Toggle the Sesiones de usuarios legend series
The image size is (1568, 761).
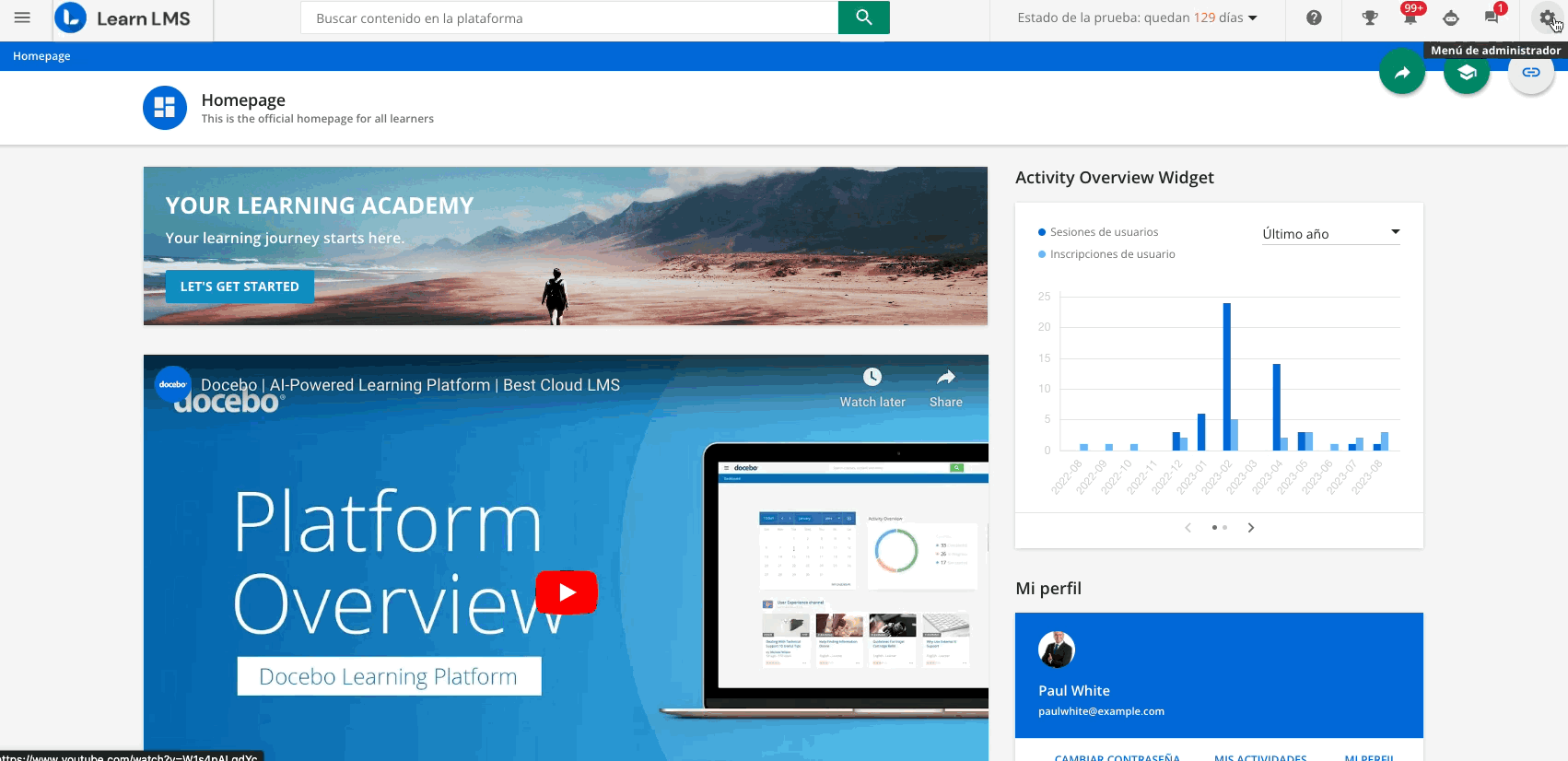click(1098, 232)
